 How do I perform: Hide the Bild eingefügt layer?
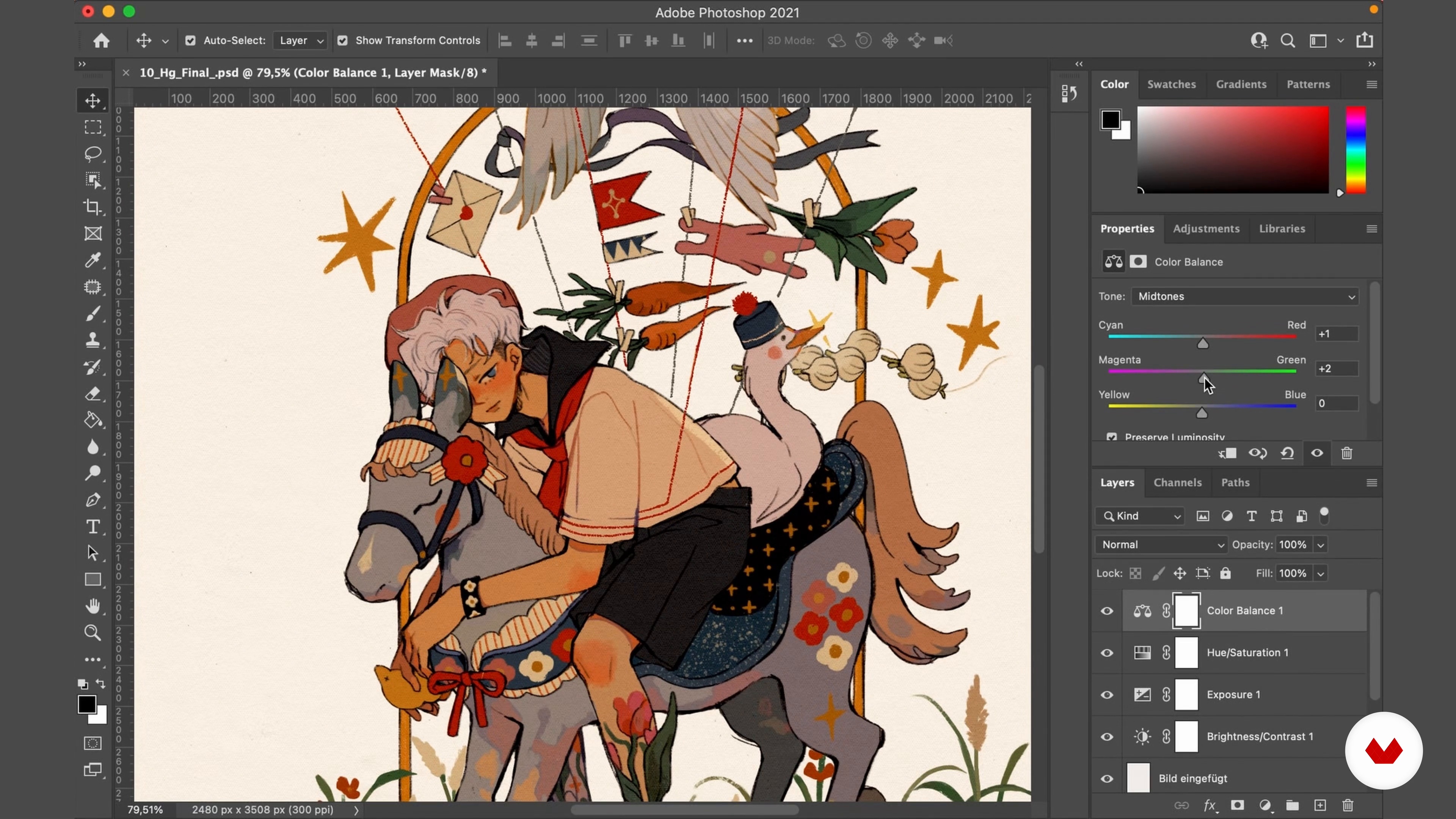(x=1107, y=778)
